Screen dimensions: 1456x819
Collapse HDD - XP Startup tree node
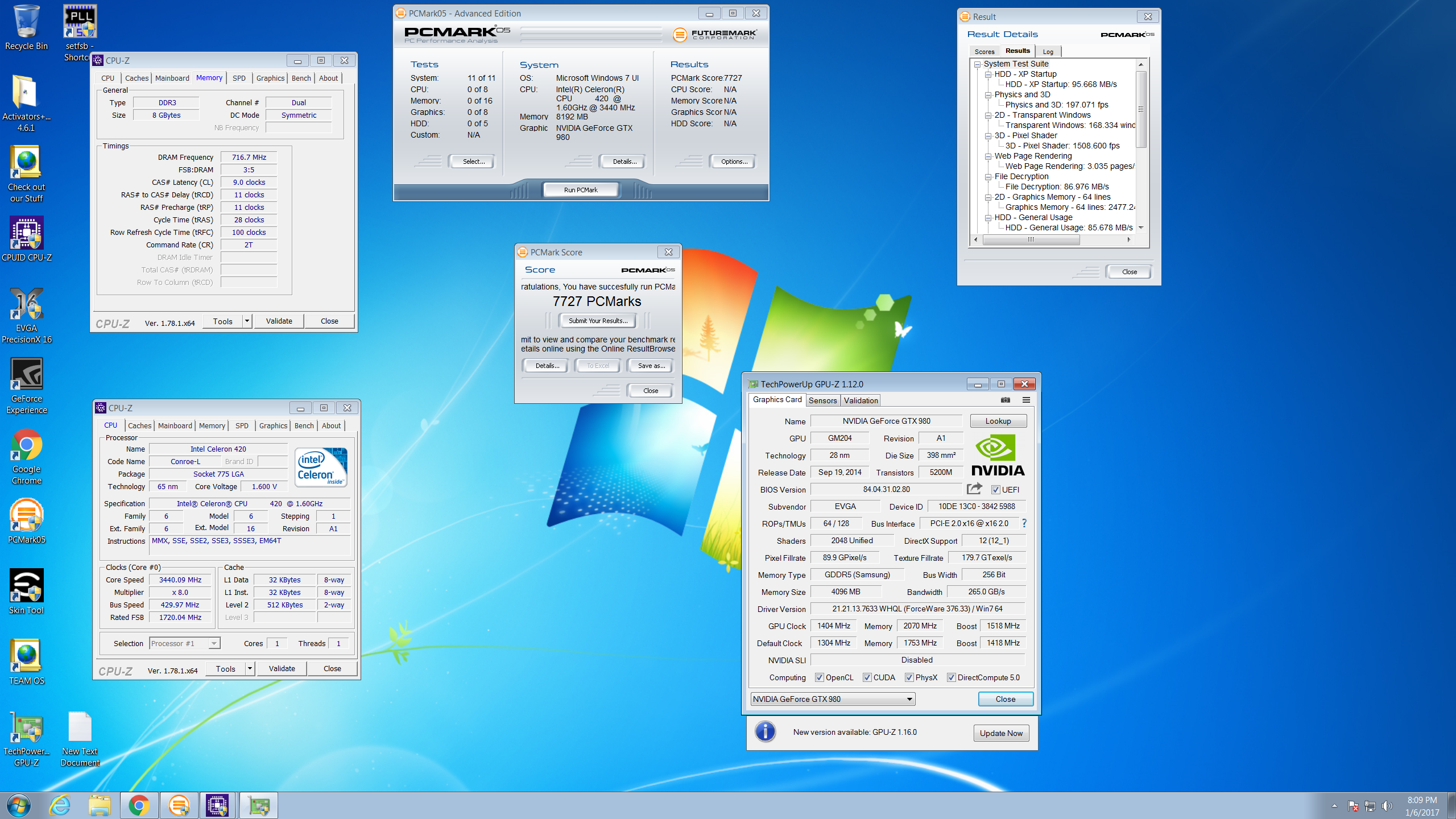click(x=988, y=75)
